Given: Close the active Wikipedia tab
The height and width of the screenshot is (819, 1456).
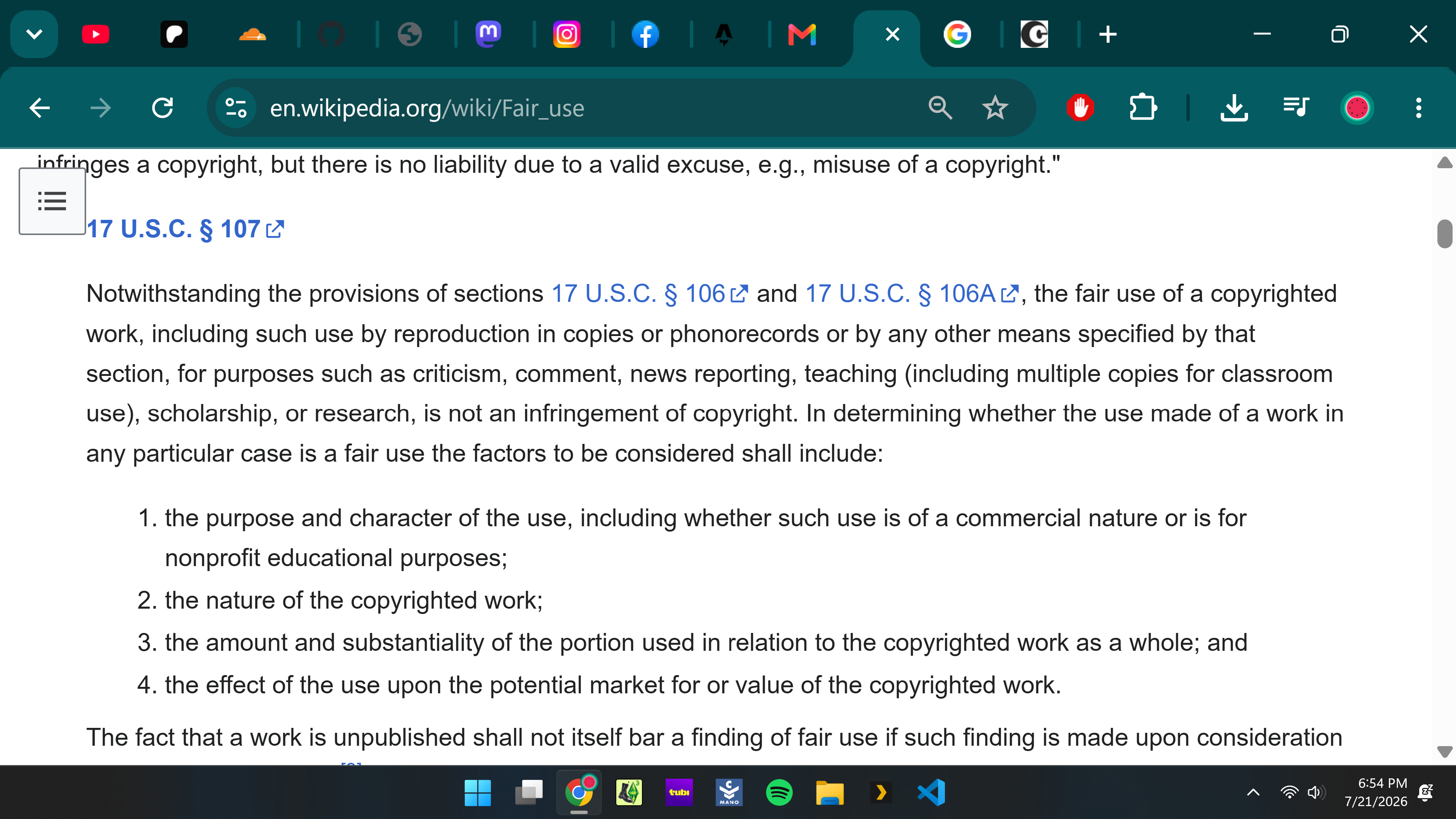Looking at the screenshot, I should pyautogui.click(x=892, y=35).
